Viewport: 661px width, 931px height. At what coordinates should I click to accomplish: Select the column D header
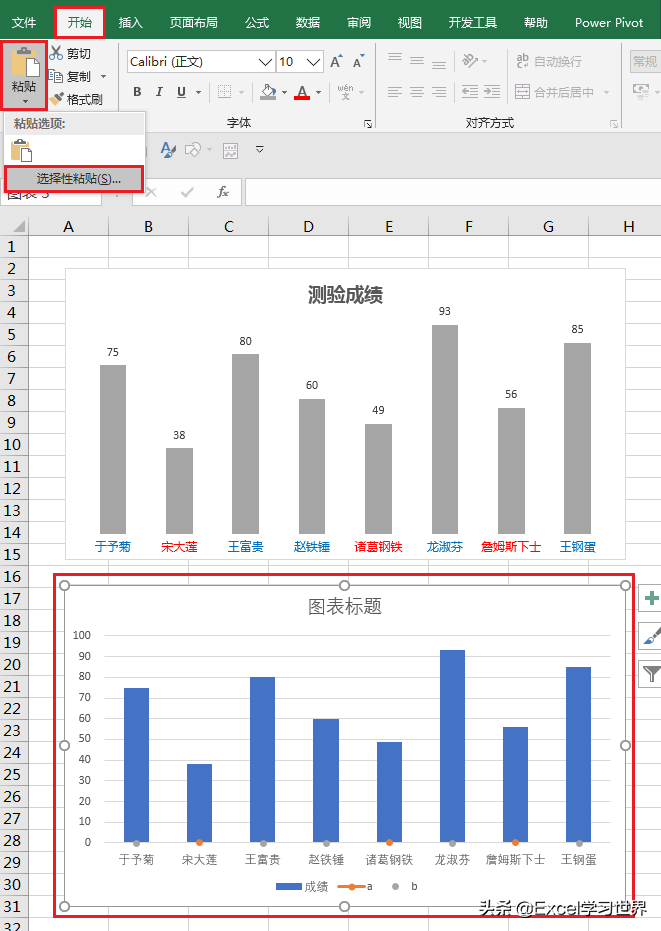click(x=308, y=226)
